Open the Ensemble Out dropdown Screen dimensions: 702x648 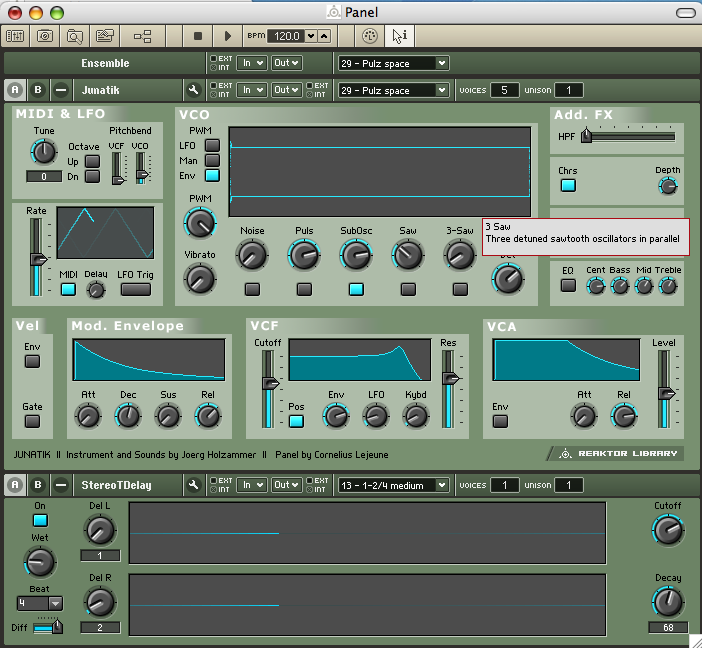coord(287,63)
